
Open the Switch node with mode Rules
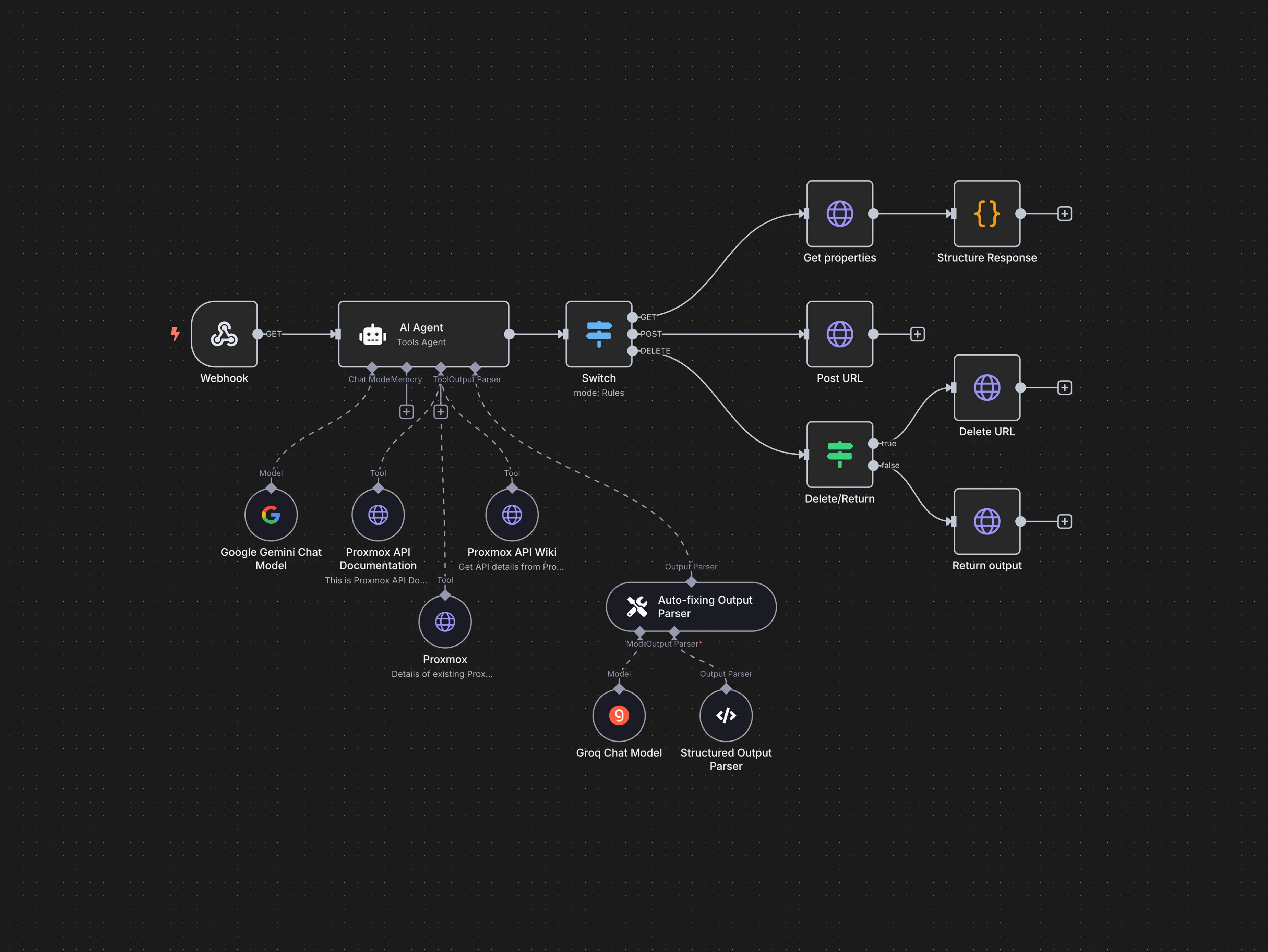click(x=598, y=334)
